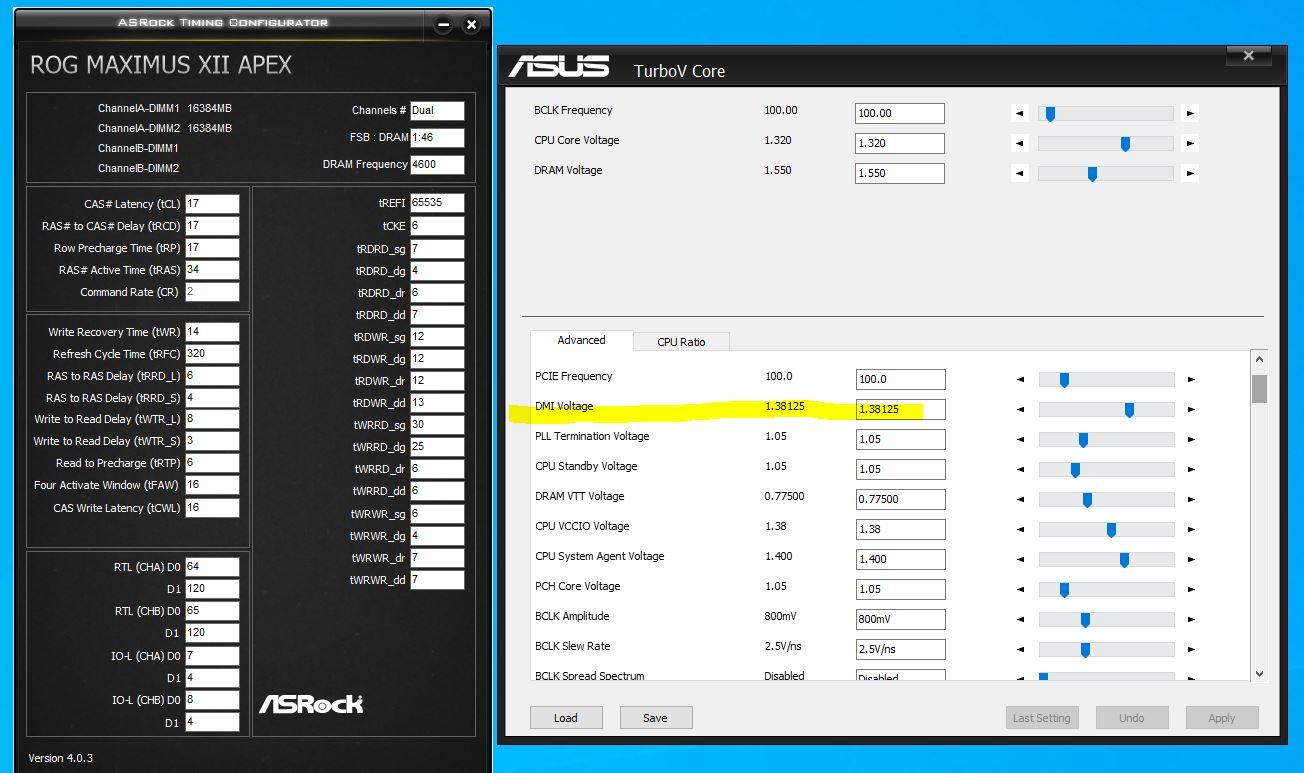The width and height of the screenshot is (1304, 773).
Task: Click the DRAM Voltage slider handle
Action: click(x=1092, y=173)
